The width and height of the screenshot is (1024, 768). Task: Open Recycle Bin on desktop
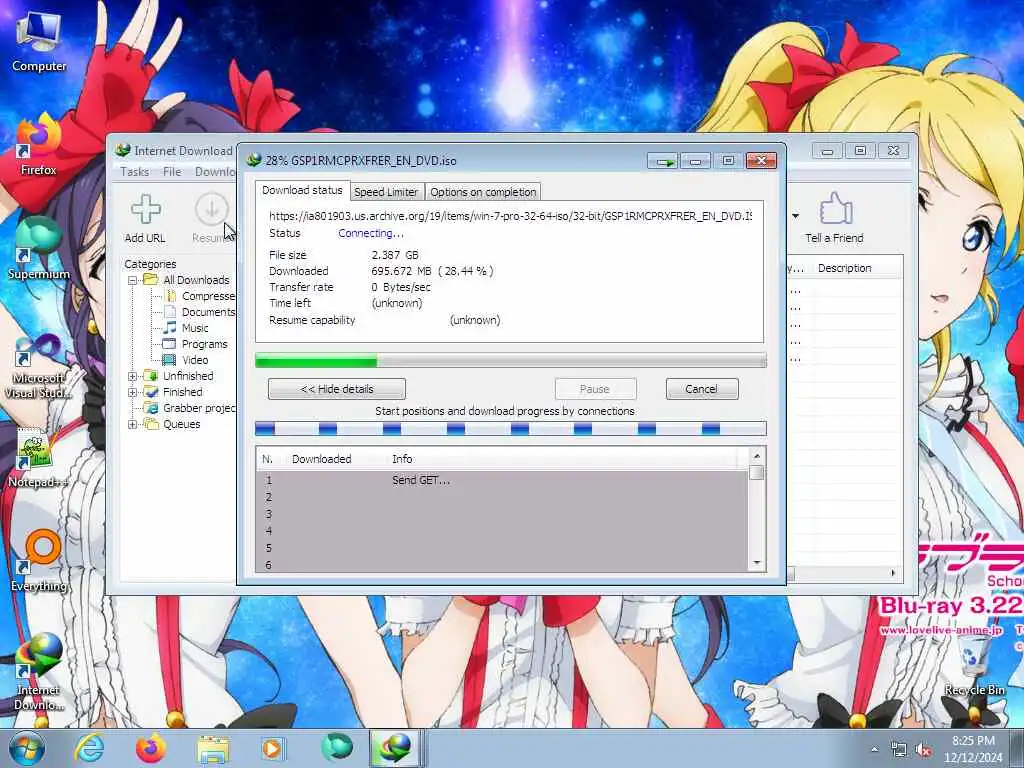click(x=974, y=666)
